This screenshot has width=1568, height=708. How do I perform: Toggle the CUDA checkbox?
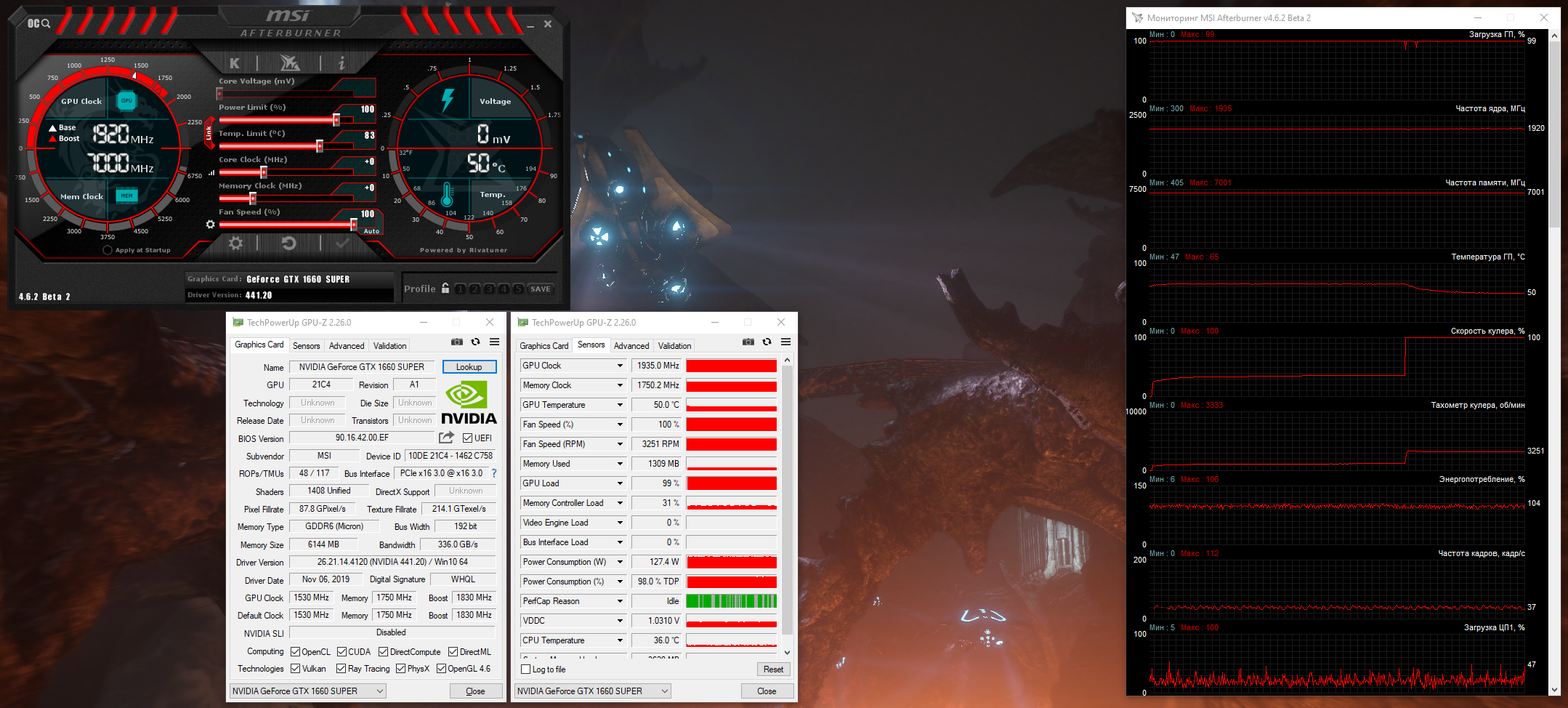pos(342,652)
